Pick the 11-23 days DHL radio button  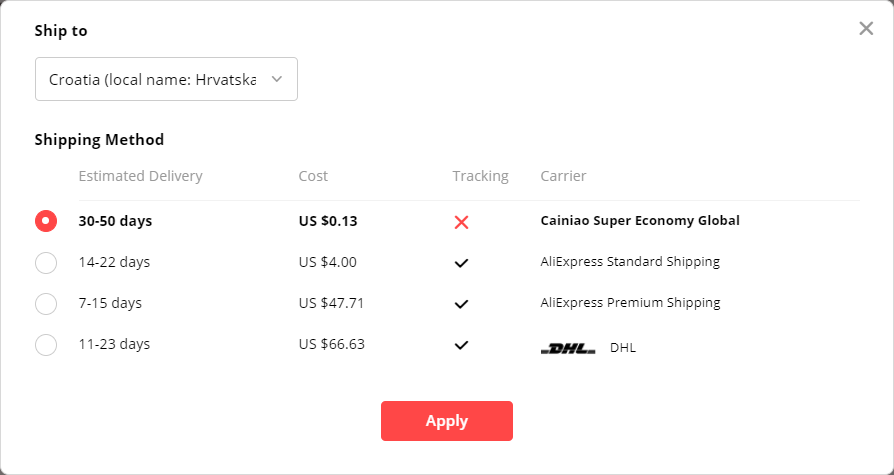tap(46, 345)
